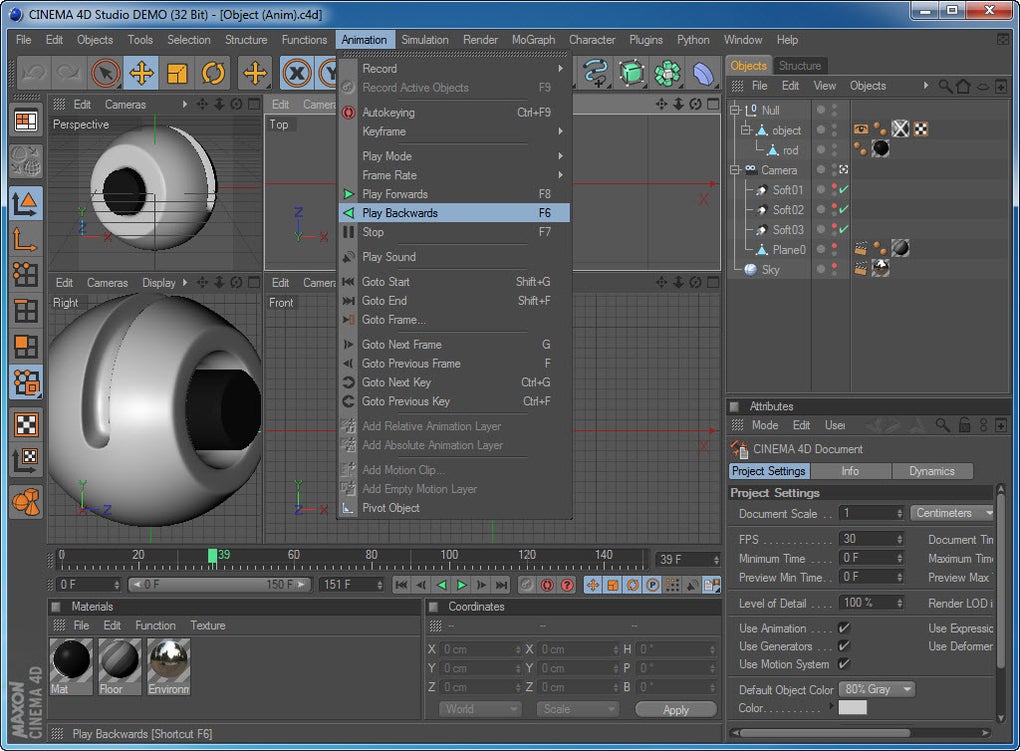Pick the Live Selection arrow tool
The height and width of the screenshot is (751, 1020).
(106, 73)
